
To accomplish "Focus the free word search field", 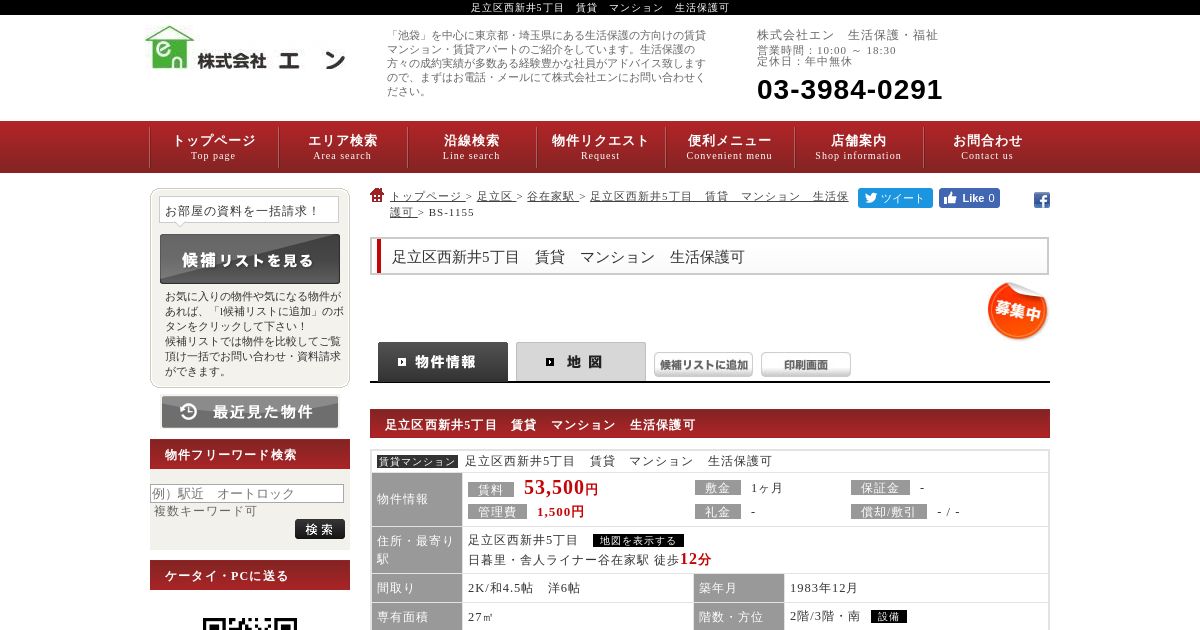I will [247, 494].
